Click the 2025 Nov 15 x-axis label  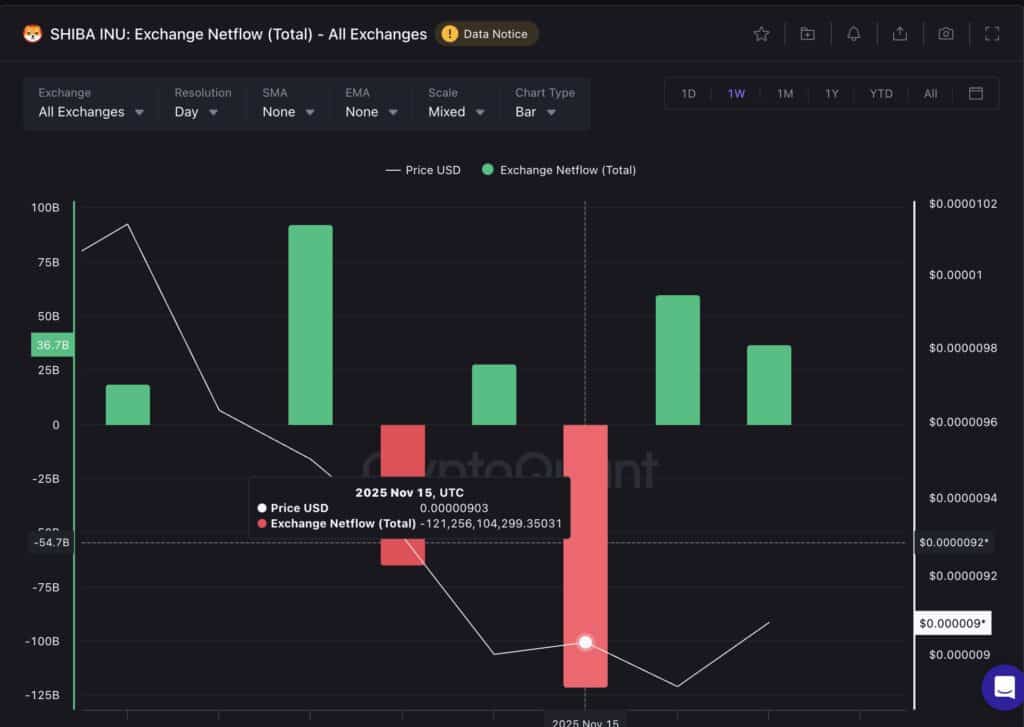point(585,722)
